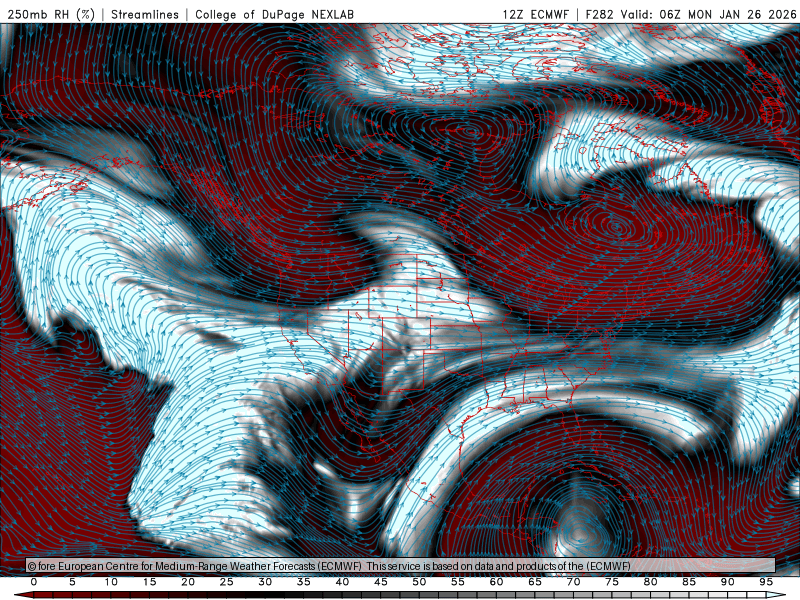Screen dimensions: 800x600
Task: Click the "250mb RH (%)" title text
Action: [x=51, y=14]
